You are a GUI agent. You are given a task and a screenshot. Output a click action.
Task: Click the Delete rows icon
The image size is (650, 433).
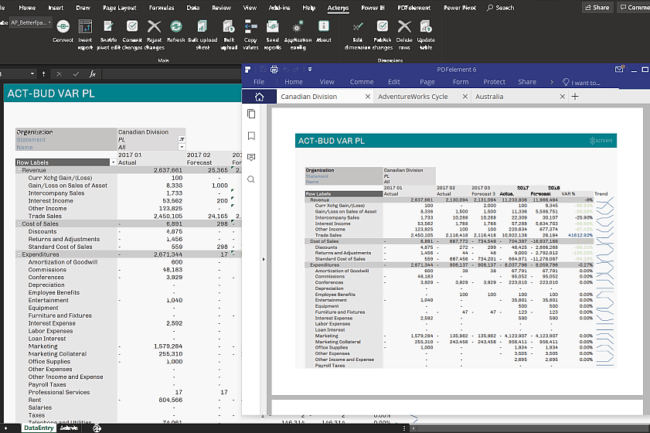click(404, 27)
